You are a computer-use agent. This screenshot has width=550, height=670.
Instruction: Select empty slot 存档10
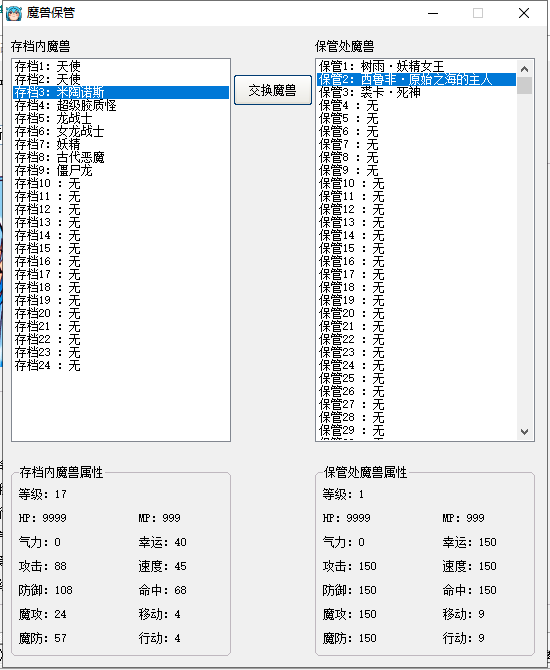point(121,184)
